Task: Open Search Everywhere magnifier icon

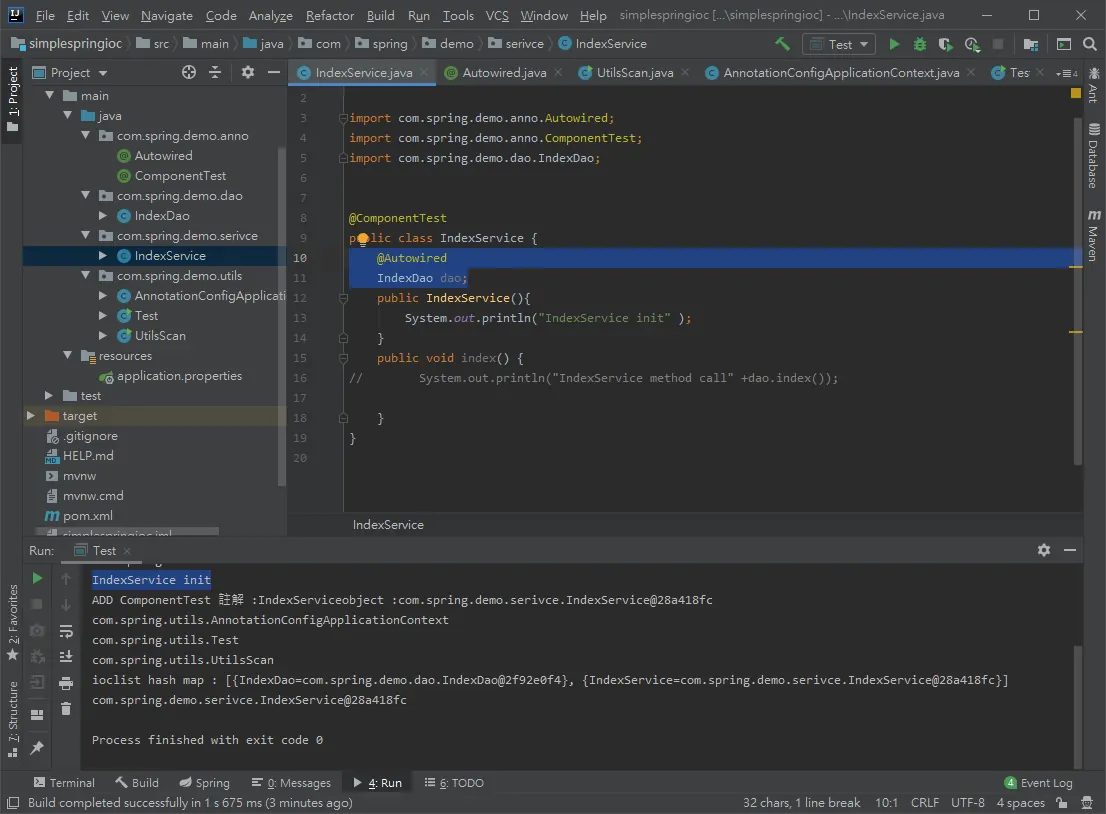Action: 1090,44
